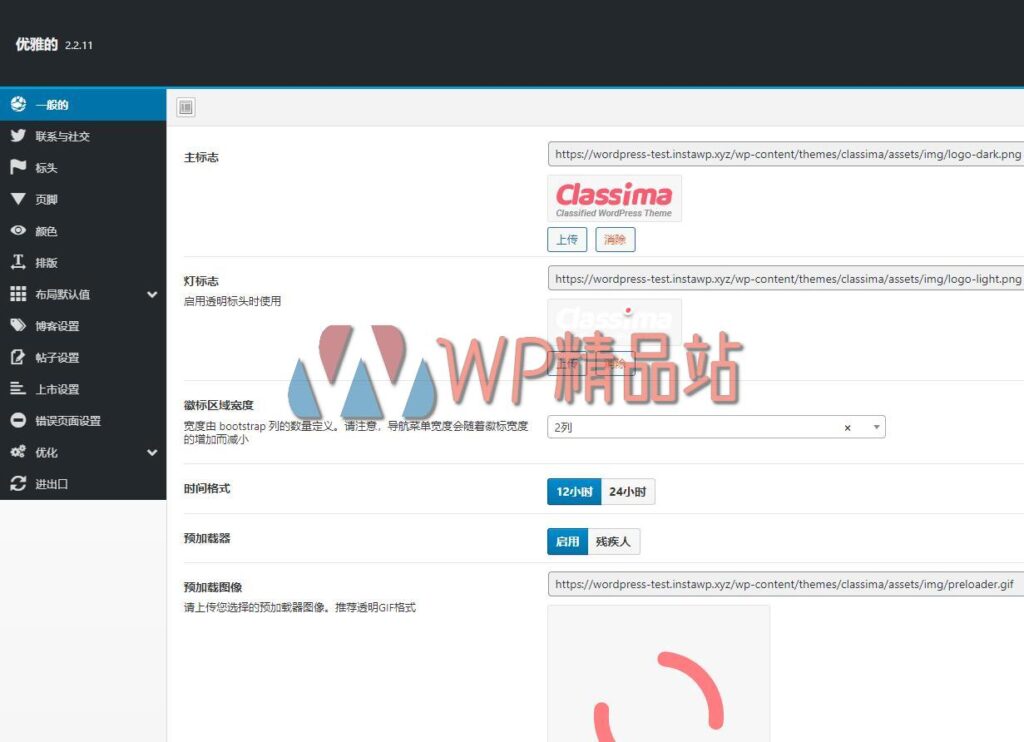Expand the 优化 submenu chevron
The image size is (1024, 742).
pyautogui.click(x=152, y=453)
